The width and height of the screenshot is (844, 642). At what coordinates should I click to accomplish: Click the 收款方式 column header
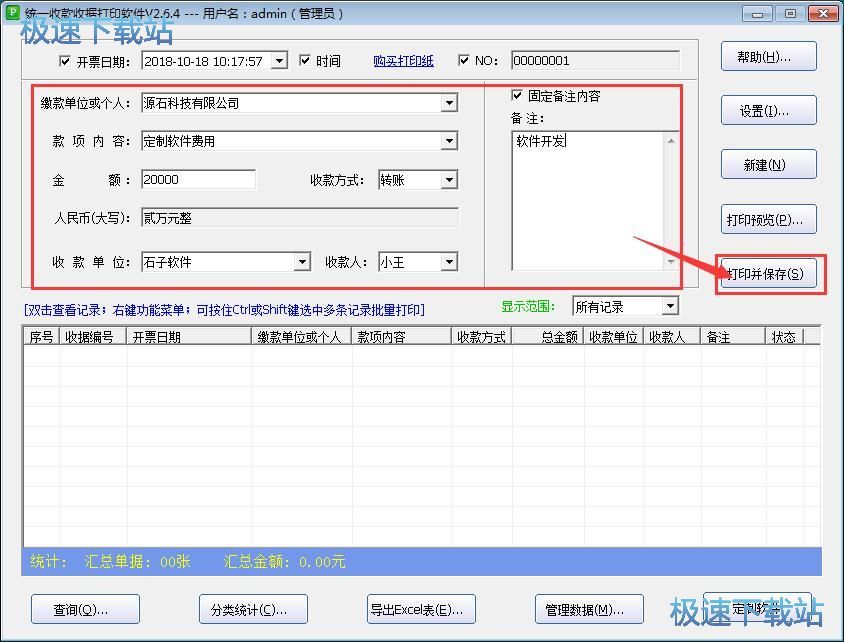pos(481,337)
